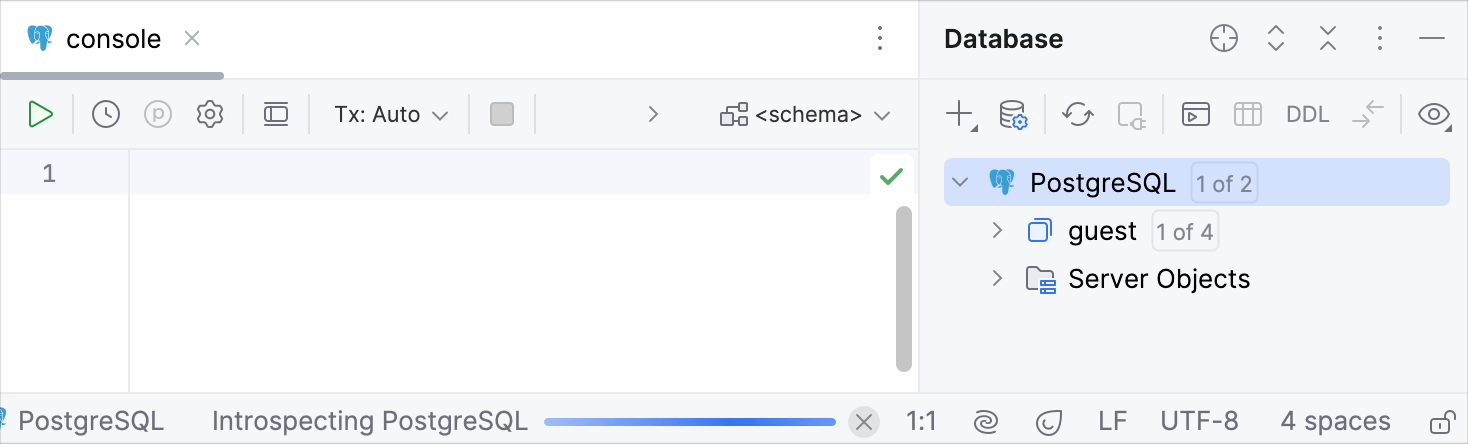Click the introspection progress bar

click(690, 422)
